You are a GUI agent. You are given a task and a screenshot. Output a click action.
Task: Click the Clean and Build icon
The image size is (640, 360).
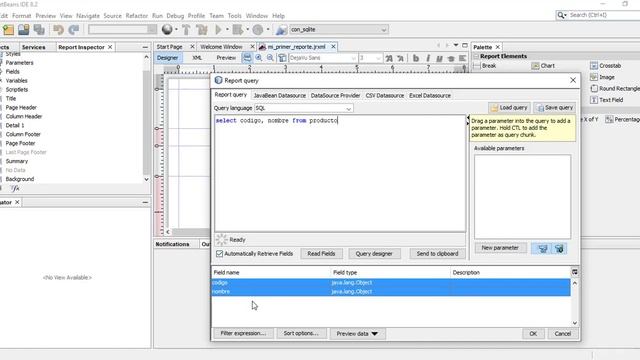pyautogui.click(x=202, y=29)
